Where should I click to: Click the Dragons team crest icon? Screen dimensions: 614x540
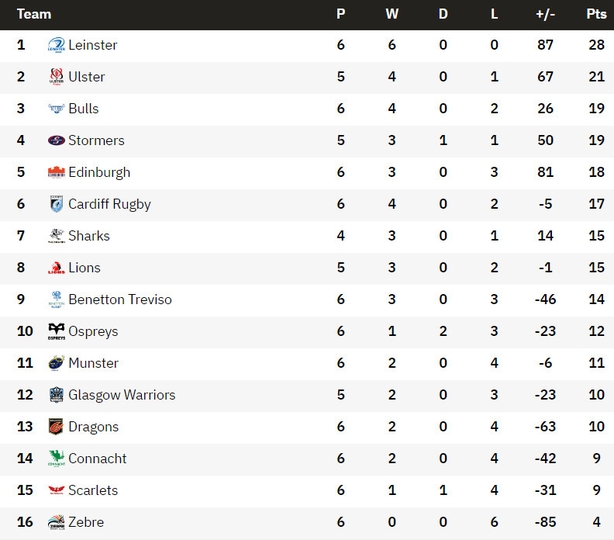point(56,427)
